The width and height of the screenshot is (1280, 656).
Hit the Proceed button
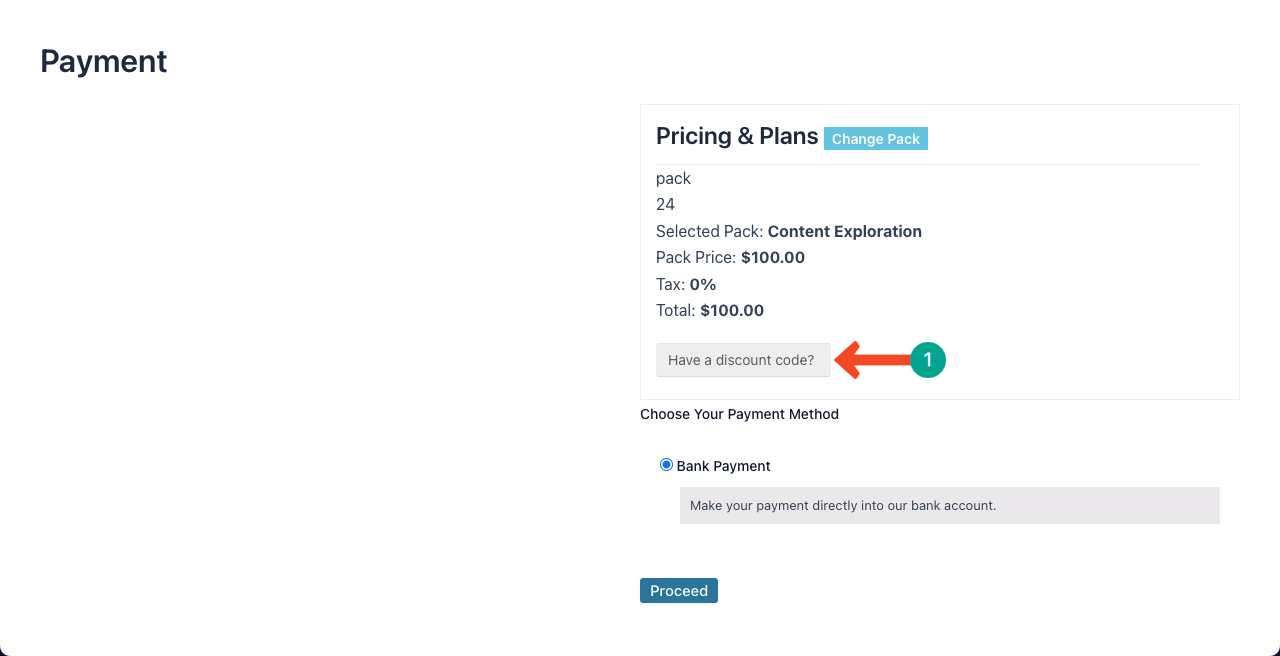(x=678, y=591)
